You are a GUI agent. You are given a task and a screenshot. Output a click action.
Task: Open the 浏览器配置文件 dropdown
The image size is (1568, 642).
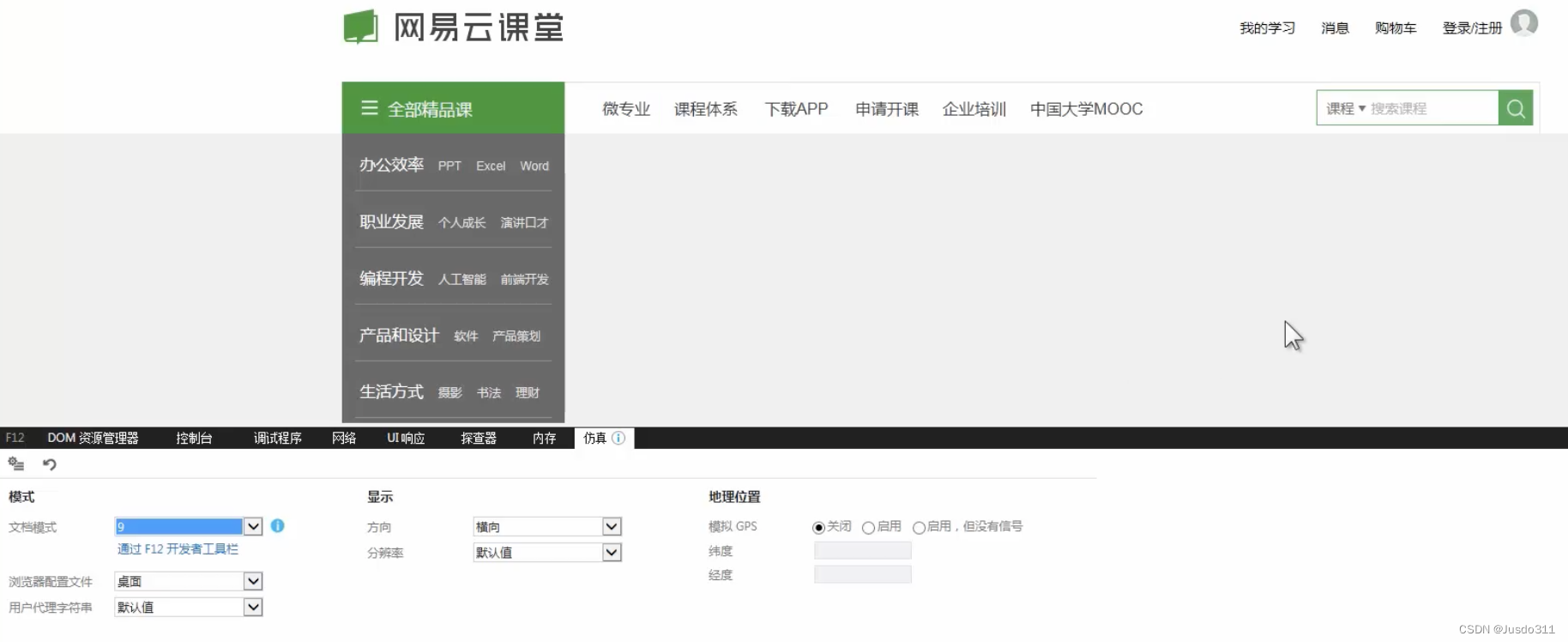point(188,581)
